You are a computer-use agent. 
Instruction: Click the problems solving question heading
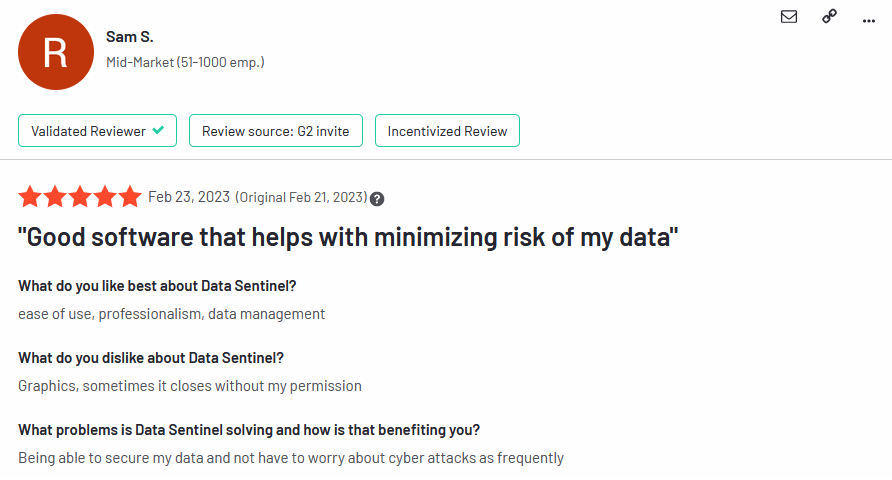pyautogui.click(x=249, y=430)
